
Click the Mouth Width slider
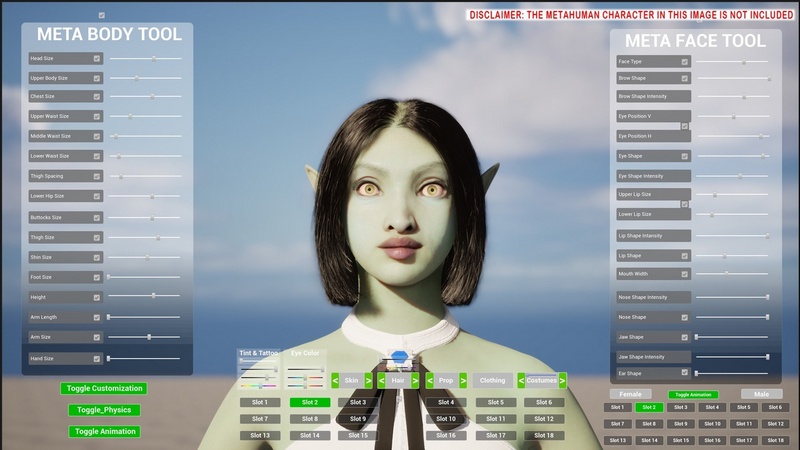[732, 273]
